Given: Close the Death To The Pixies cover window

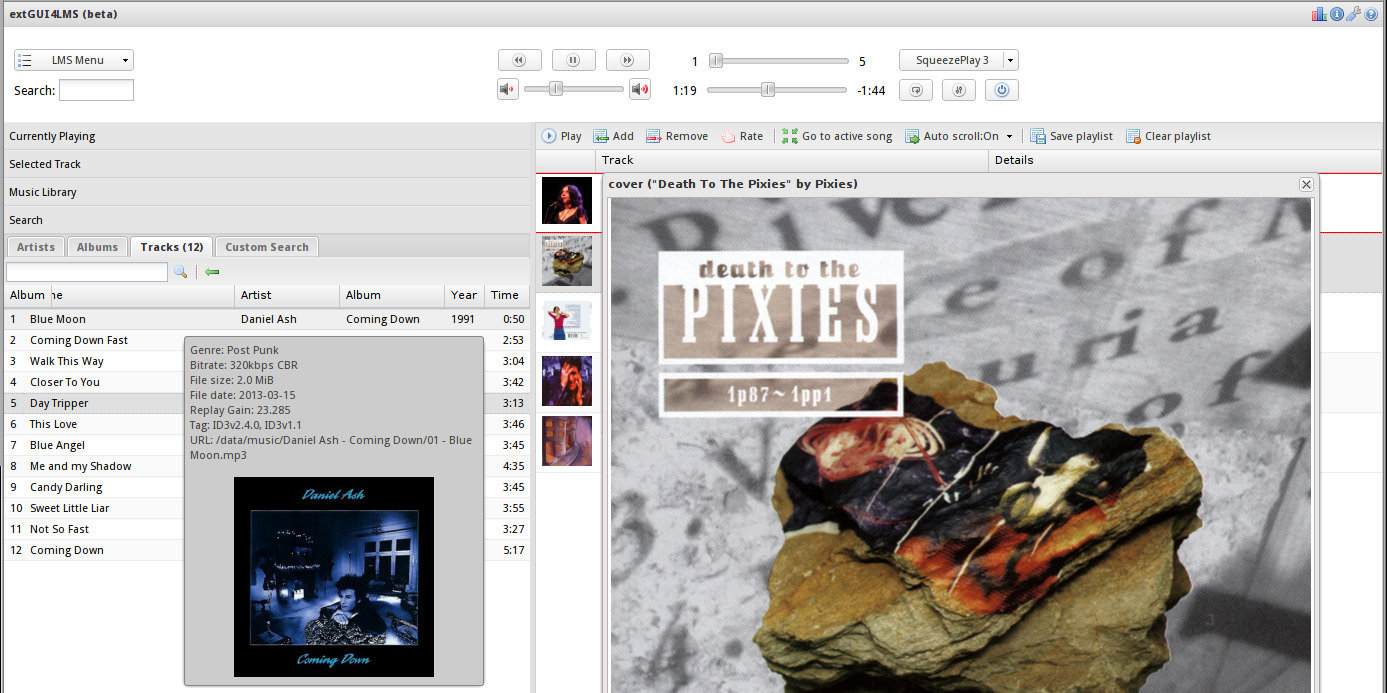Looking at the screenshot, I should [x=1306, y=184].
